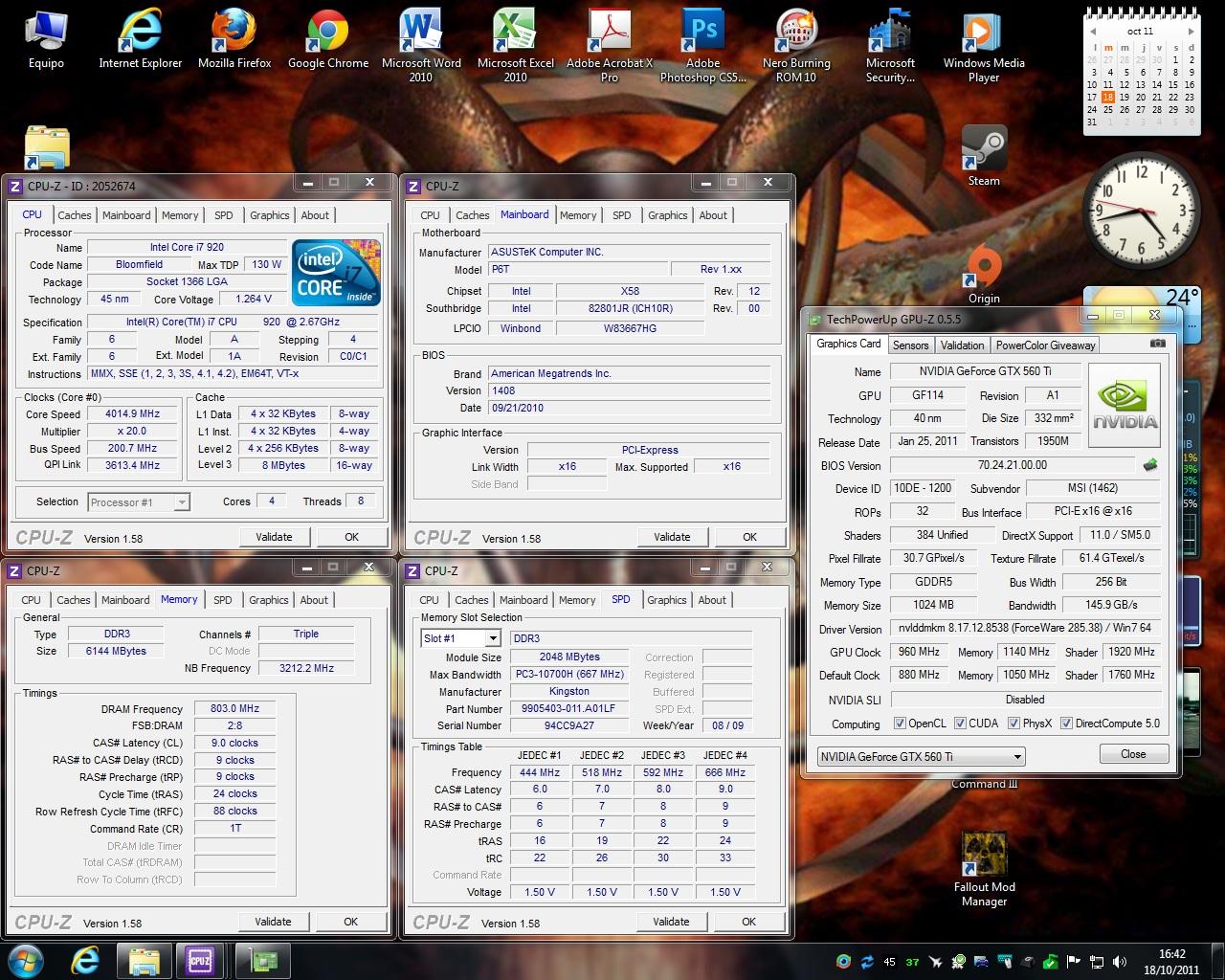This screenshot has height=980, width=1225.
Task: Click the Core Speed value 4014.9 MHz
Action: 132,414
